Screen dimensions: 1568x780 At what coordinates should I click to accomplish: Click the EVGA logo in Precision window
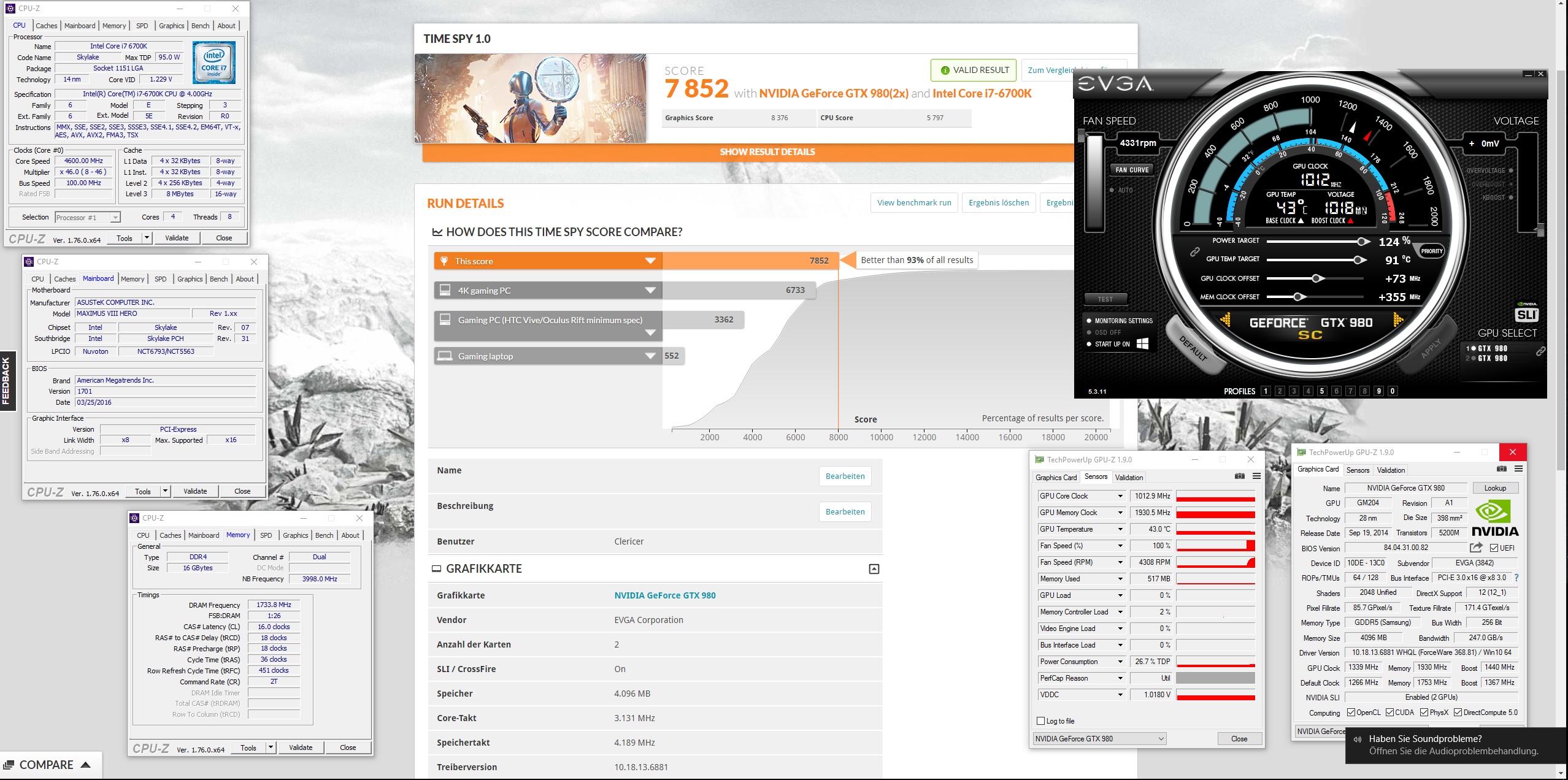pyautogui.click(x=1116, y=83)
